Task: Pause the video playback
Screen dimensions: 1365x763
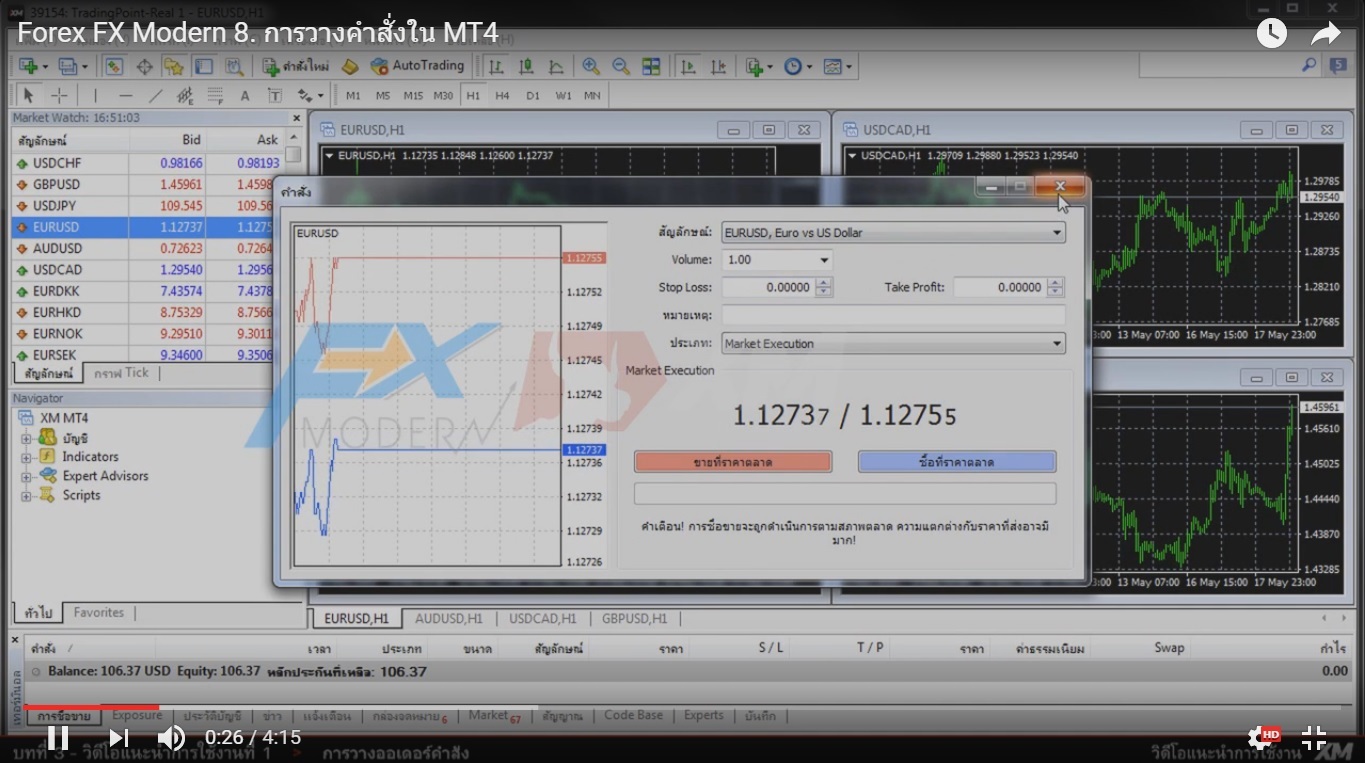Action: [x=58, y=738]
